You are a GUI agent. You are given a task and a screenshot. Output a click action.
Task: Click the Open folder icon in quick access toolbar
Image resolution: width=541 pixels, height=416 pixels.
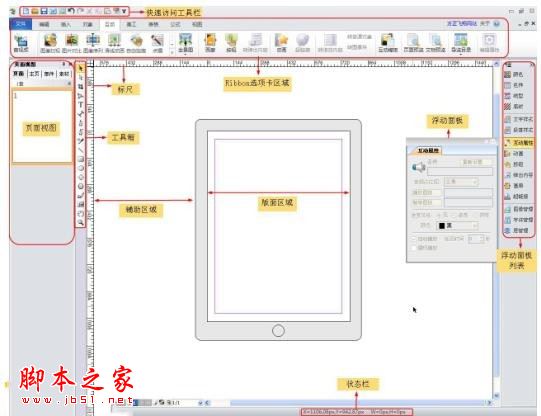[35, 11]
